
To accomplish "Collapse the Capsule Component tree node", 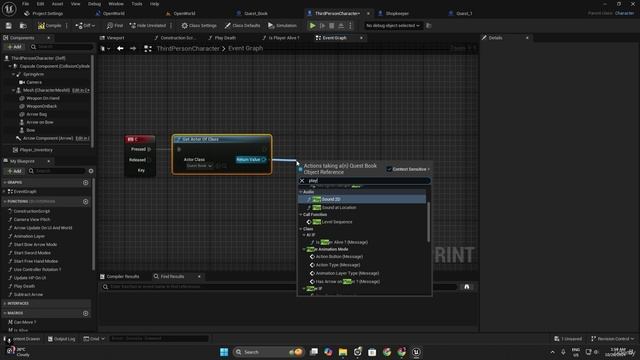I will coord(10,66).
